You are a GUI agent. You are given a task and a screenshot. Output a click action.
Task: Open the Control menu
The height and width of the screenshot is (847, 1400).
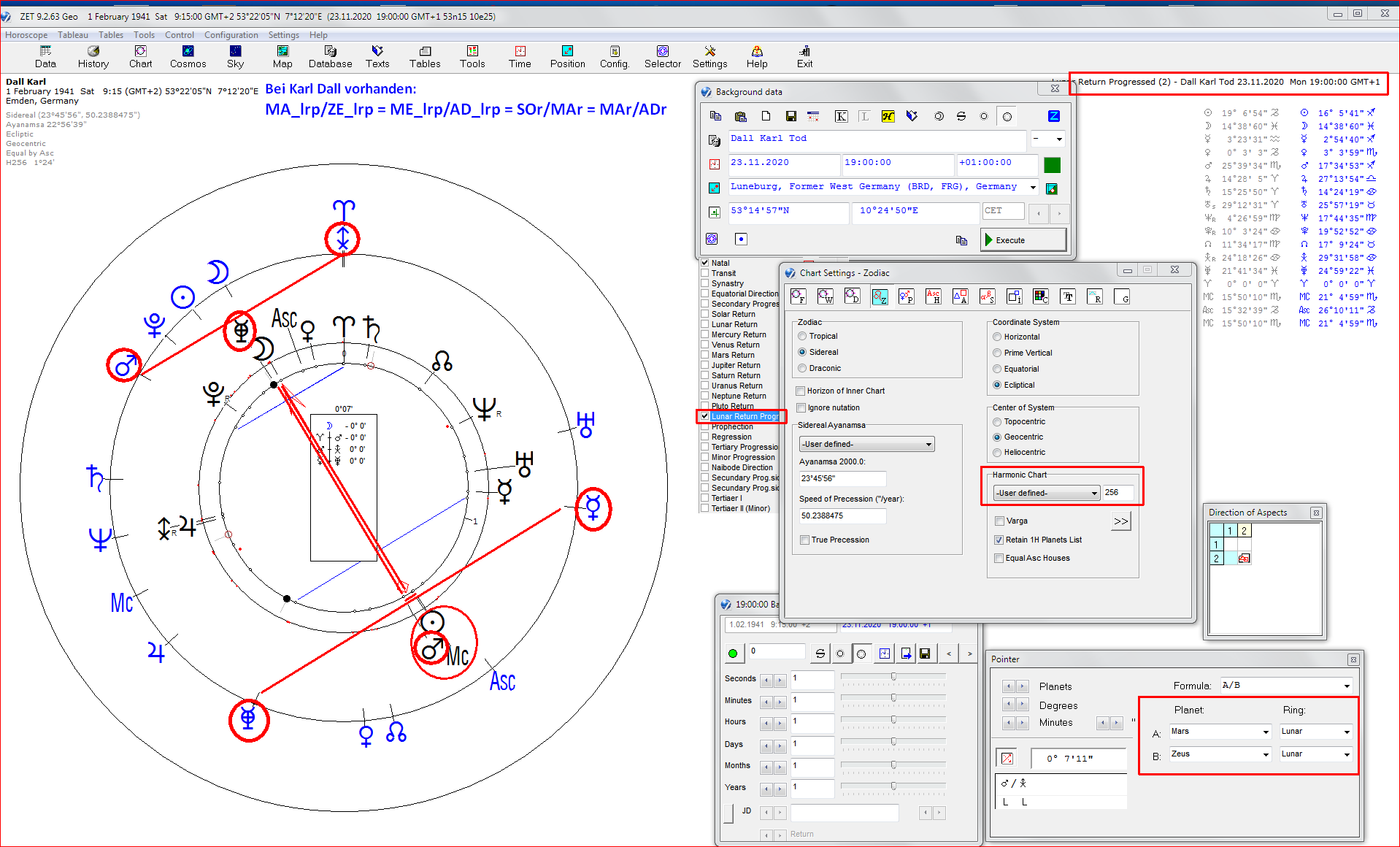pyautogui.click(x=180, y=35)
